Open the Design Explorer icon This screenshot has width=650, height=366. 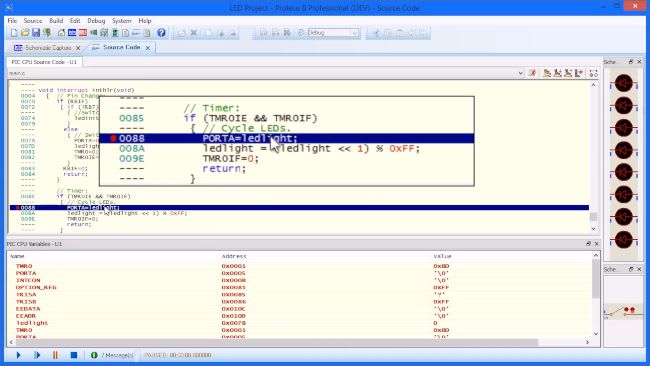point(115,33)
